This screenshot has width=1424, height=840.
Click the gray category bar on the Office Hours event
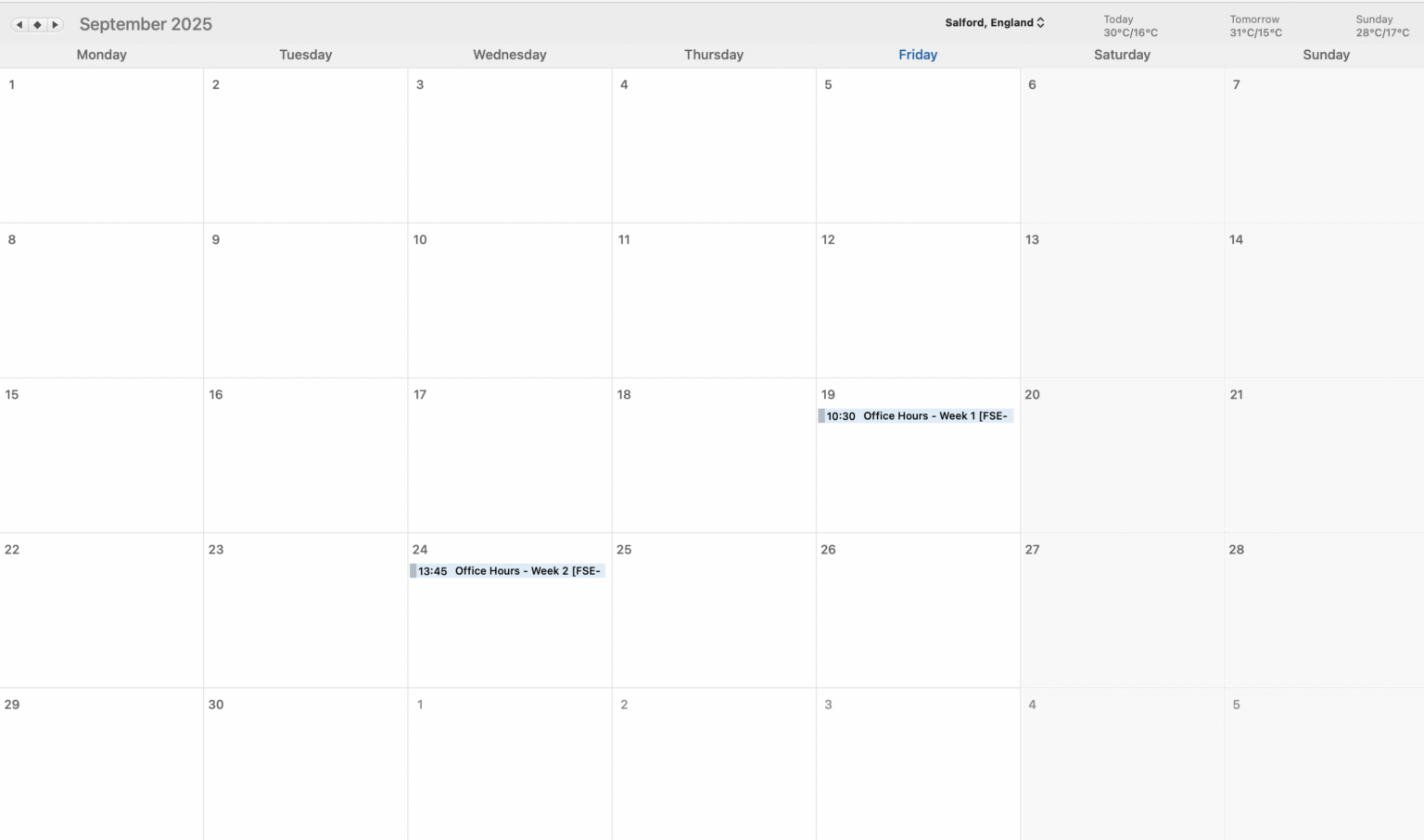click(821, 415)
